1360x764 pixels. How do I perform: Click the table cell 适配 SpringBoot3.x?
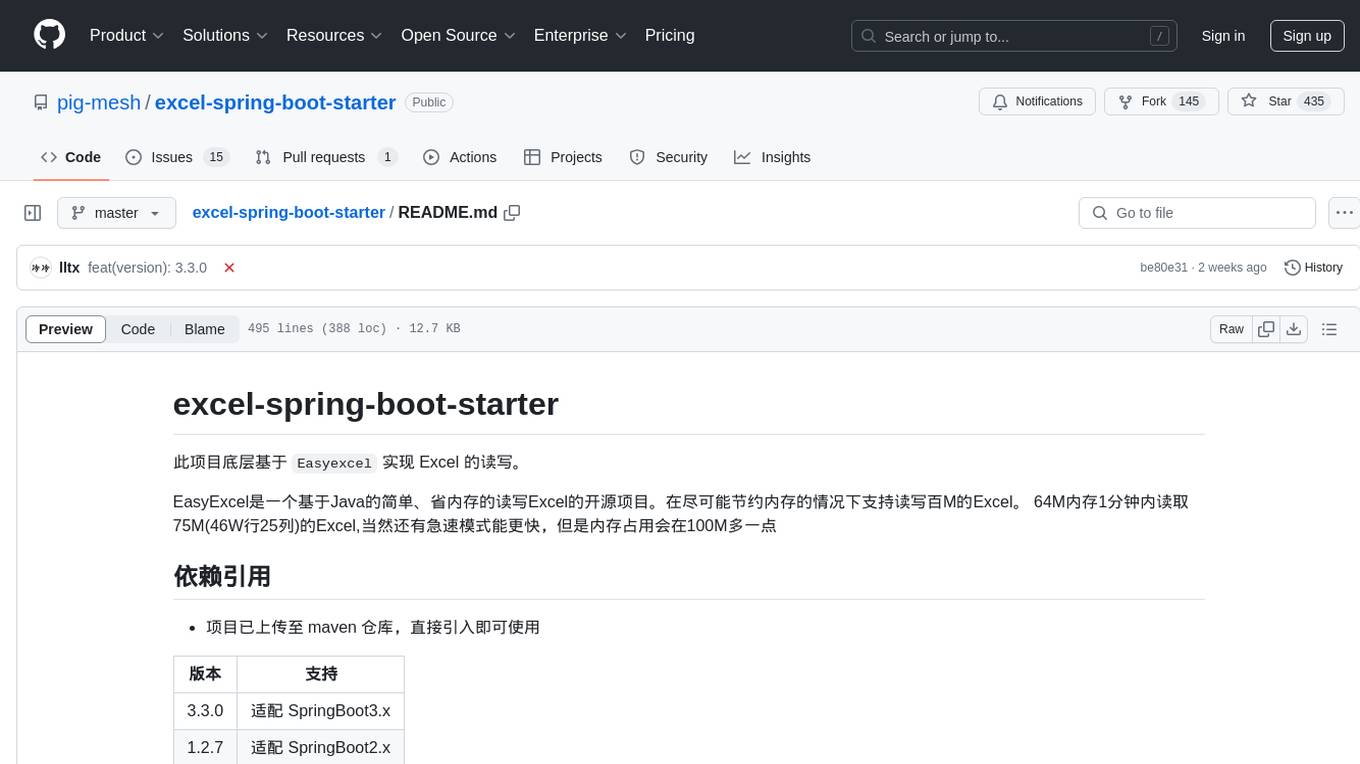click(321, 712)
